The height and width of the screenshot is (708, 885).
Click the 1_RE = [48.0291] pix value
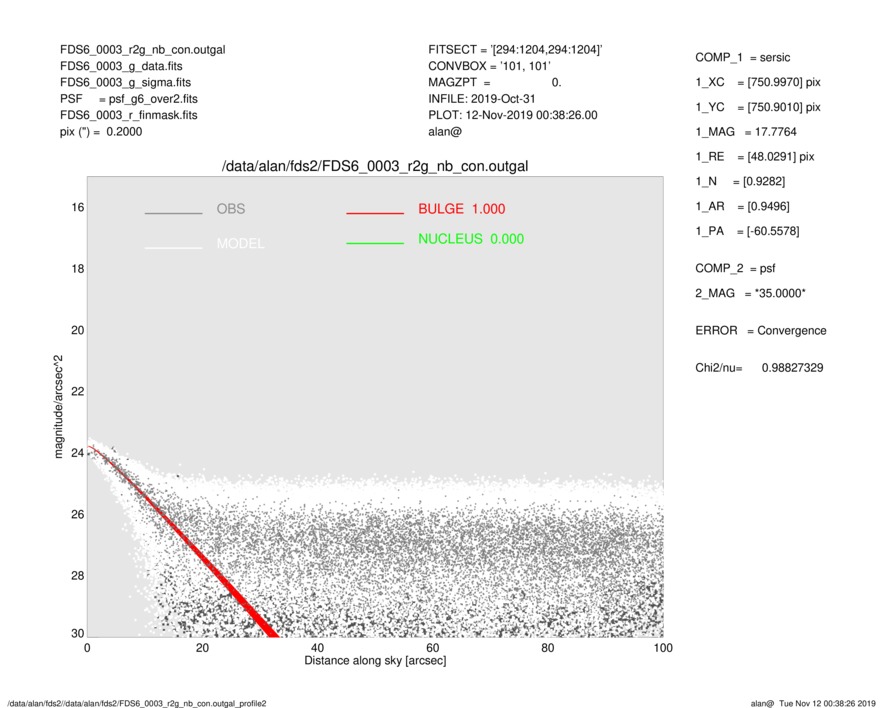(755, 157)
